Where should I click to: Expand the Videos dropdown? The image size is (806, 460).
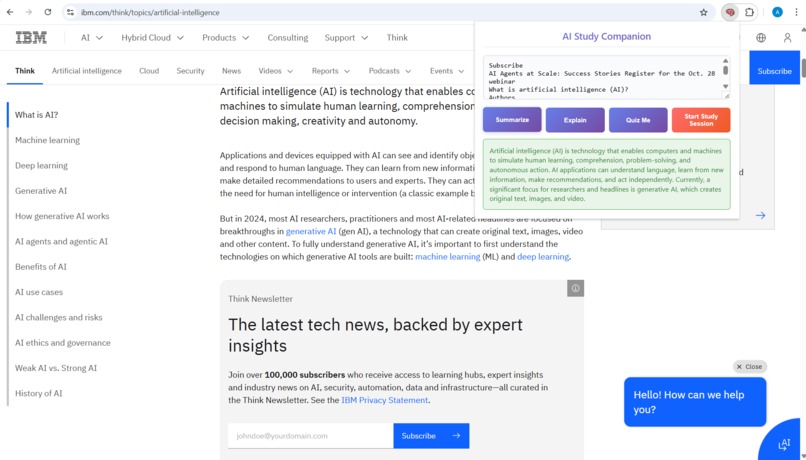pyautogui.click(x=276, y=71)
